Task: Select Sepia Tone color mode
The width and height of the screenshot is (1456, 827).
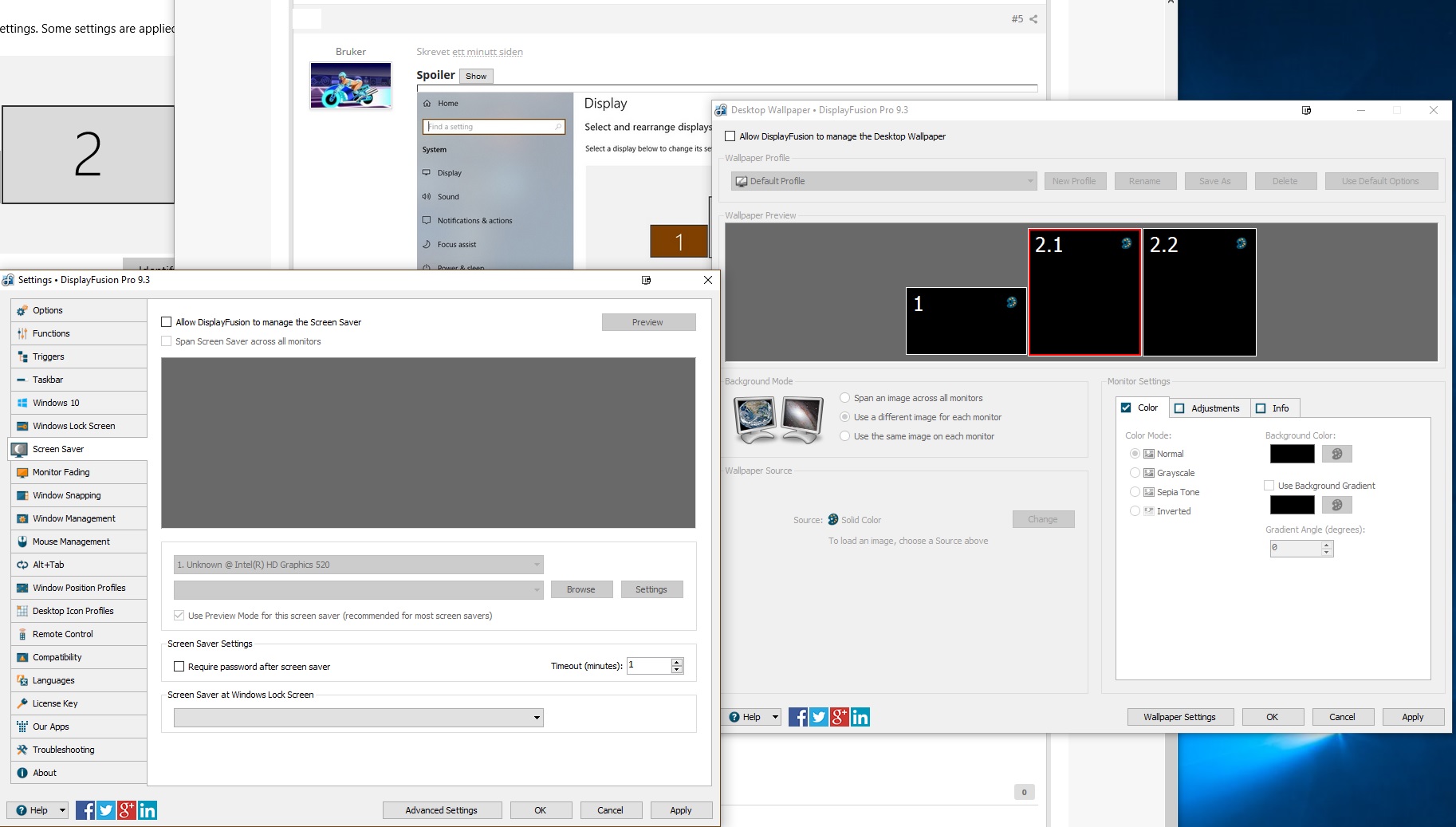Action: [1135, 492]
